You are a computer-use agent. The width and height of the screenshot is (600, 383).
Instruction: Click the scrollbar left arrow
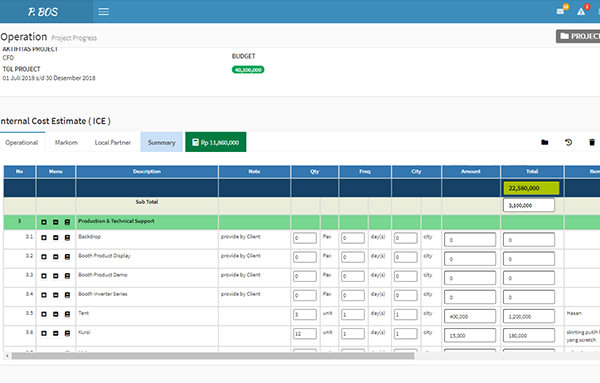pyautogui.click(x=7, y=356)
